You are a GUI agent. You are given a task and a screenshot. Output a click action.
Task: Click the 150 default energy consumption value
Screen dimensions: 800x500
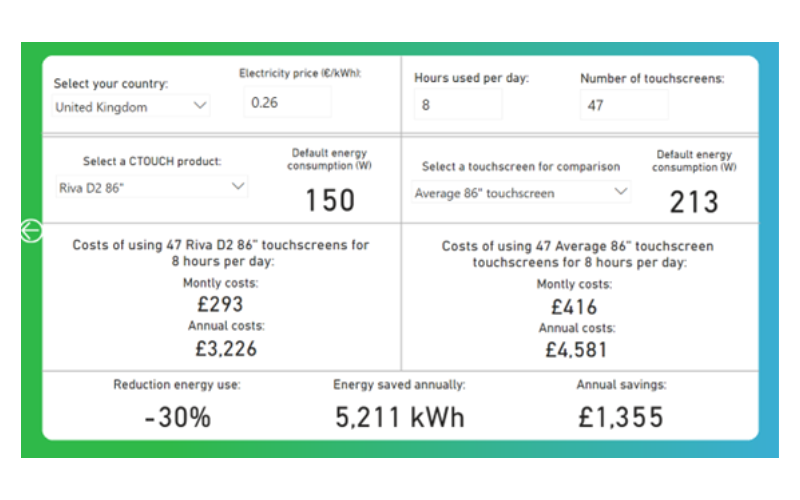pyautogui.click(x=330, y=200)
